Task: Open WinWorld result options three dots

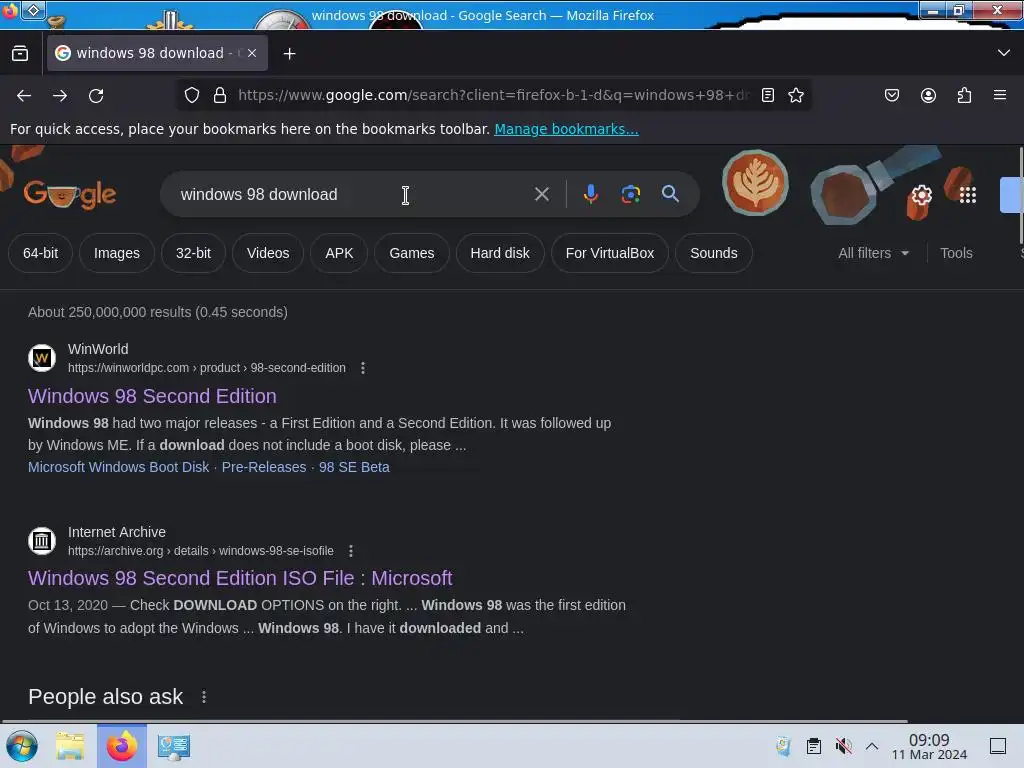Action: click(363, 368)
